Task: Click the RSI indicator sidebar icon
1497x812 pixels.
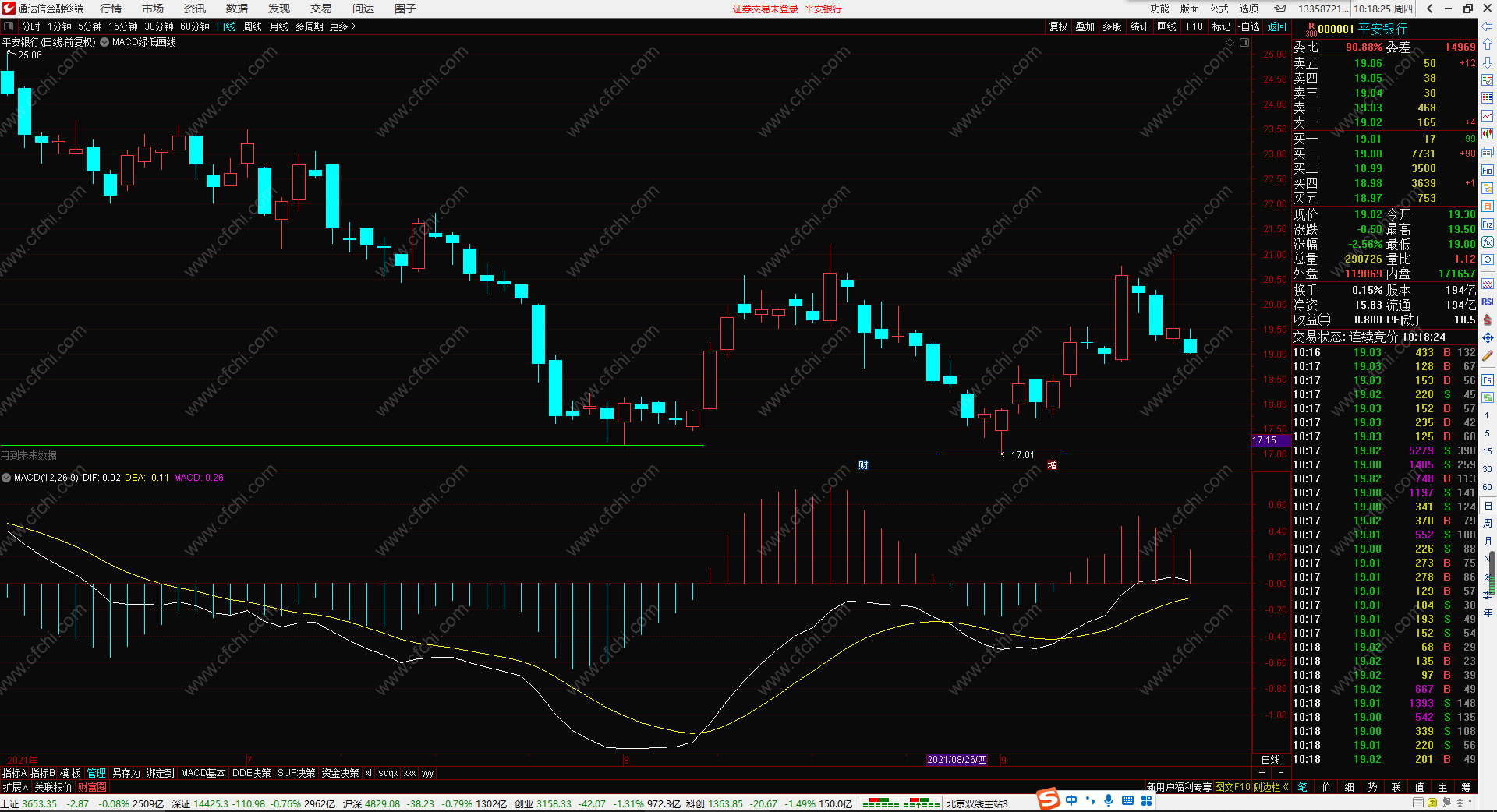Action: 1488,302
